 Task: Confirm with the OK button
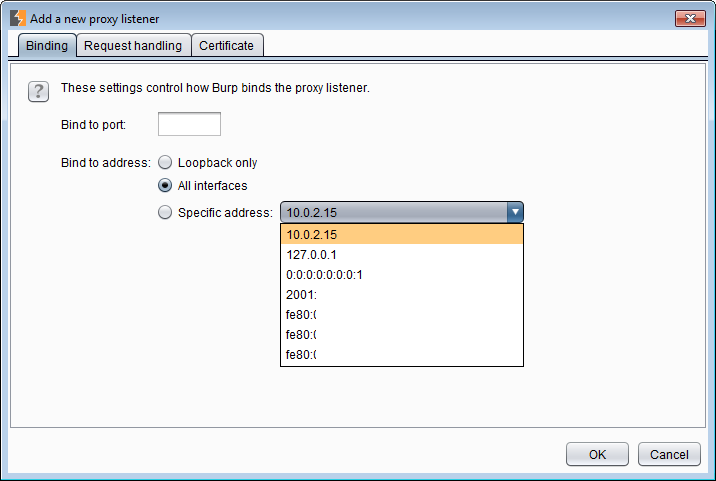click(597, 455)
